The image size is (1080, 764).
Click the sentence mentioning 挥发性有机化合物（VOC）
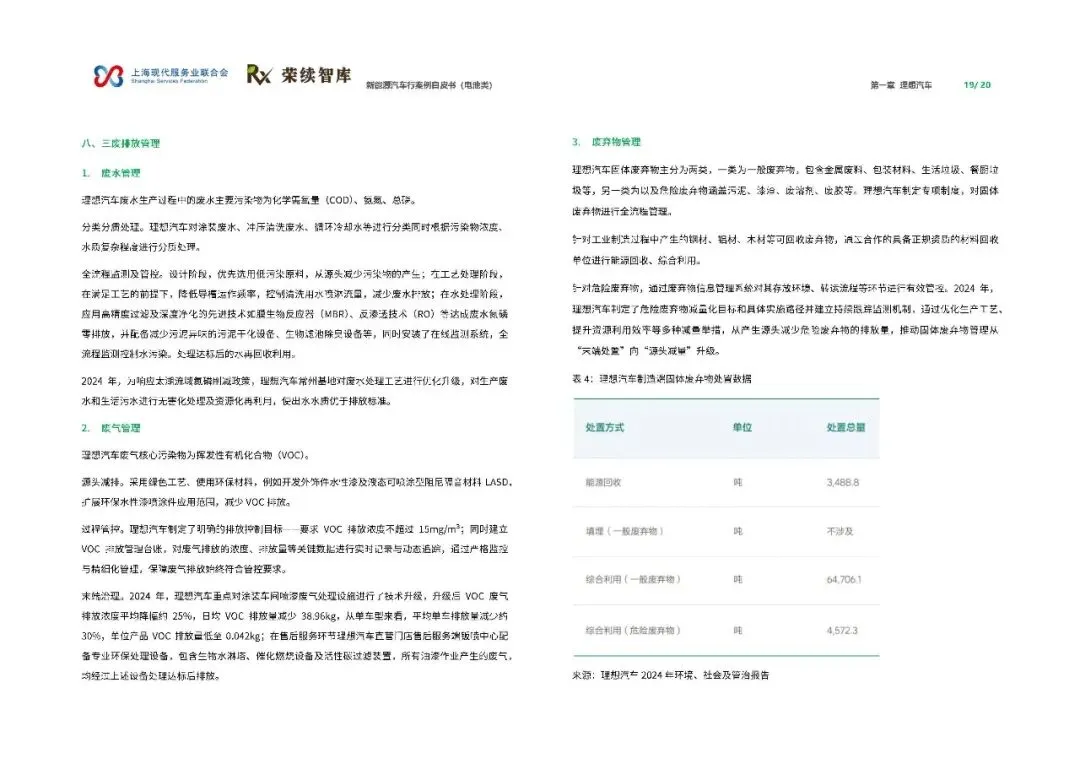(x=196, y=455)
